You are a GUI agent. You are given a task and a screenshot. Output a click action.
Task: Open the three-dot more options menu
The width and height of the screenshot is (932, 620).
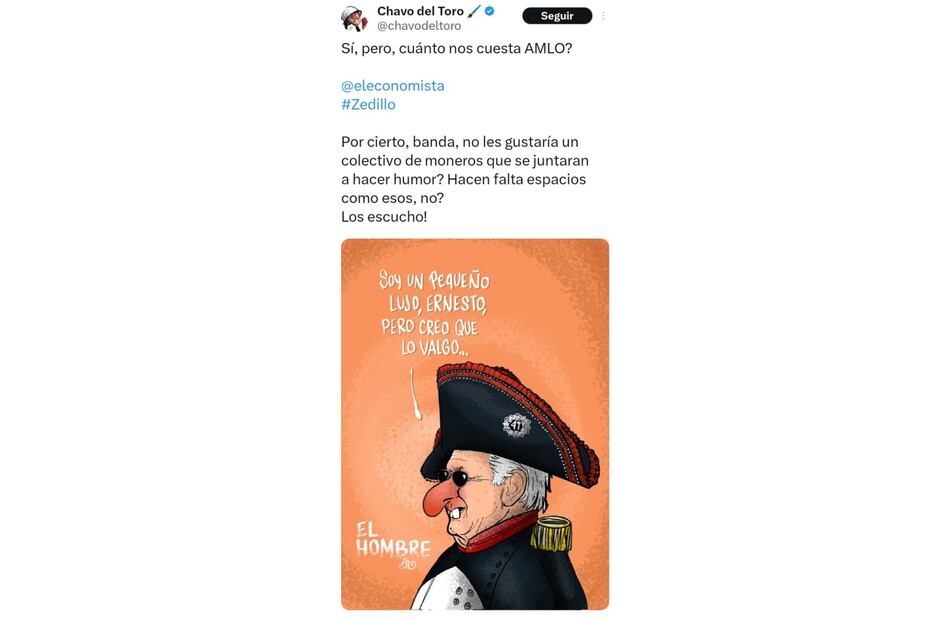(x=603, y=16)
